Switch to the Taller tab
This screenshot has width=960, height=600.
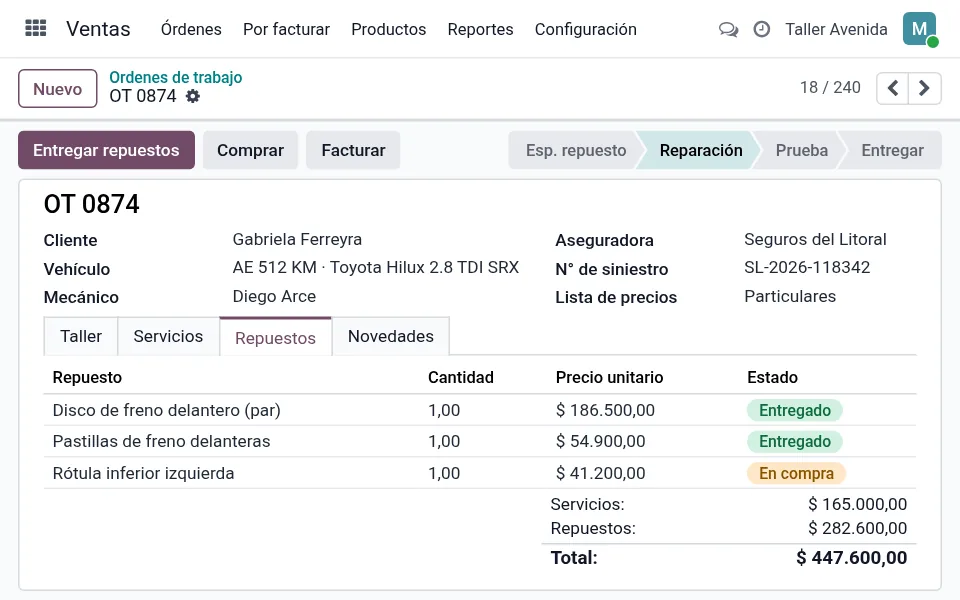[81, 336]
